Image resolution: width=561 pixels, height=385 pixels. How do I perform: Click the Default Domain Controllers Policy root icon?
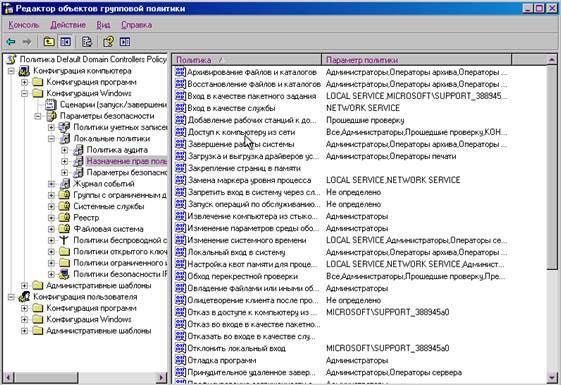coord(12,59)
